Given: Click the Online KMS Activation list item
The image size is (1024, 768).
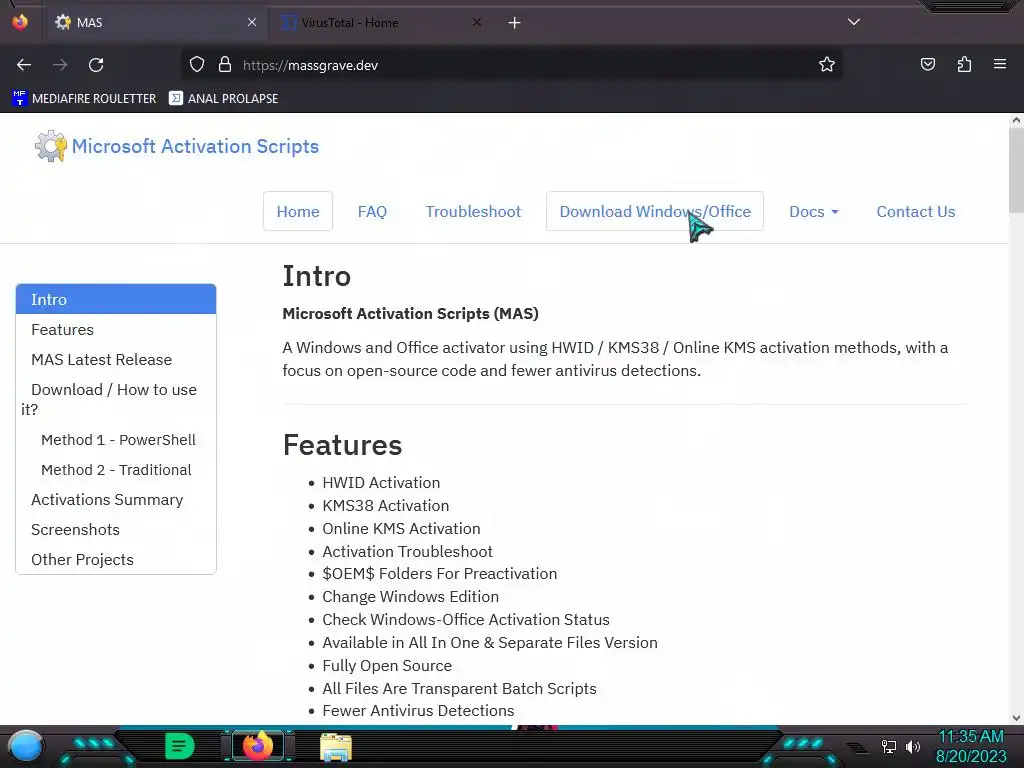Looking at the screenshot, I should click(402, 528).
